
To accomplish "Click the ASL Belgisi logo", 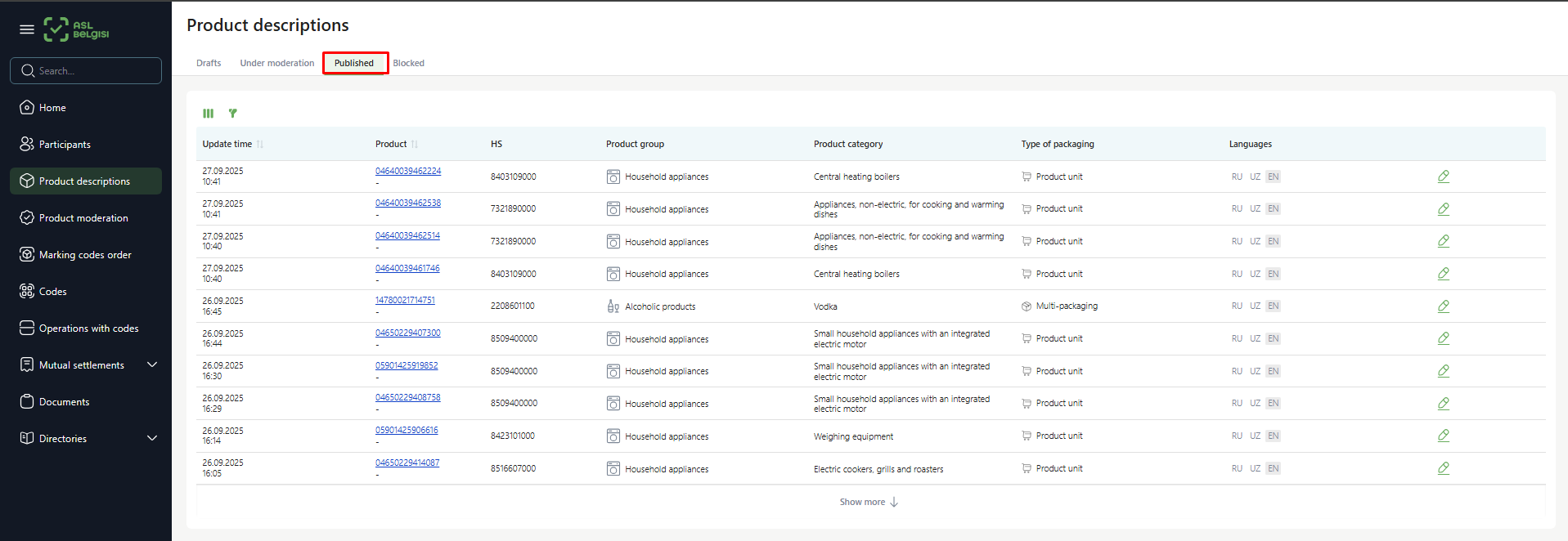I will tap(77, 29).
